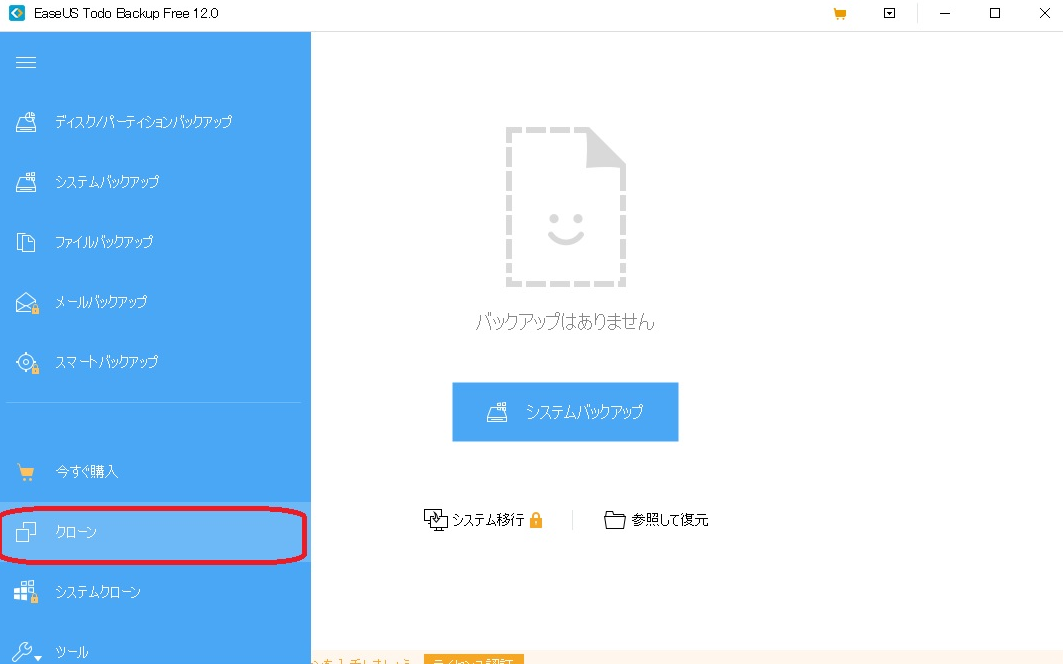Viewport: 1063px width, 664px height.
Task: Select システムバックアップ in the sidebar
Action: [155, 182]
